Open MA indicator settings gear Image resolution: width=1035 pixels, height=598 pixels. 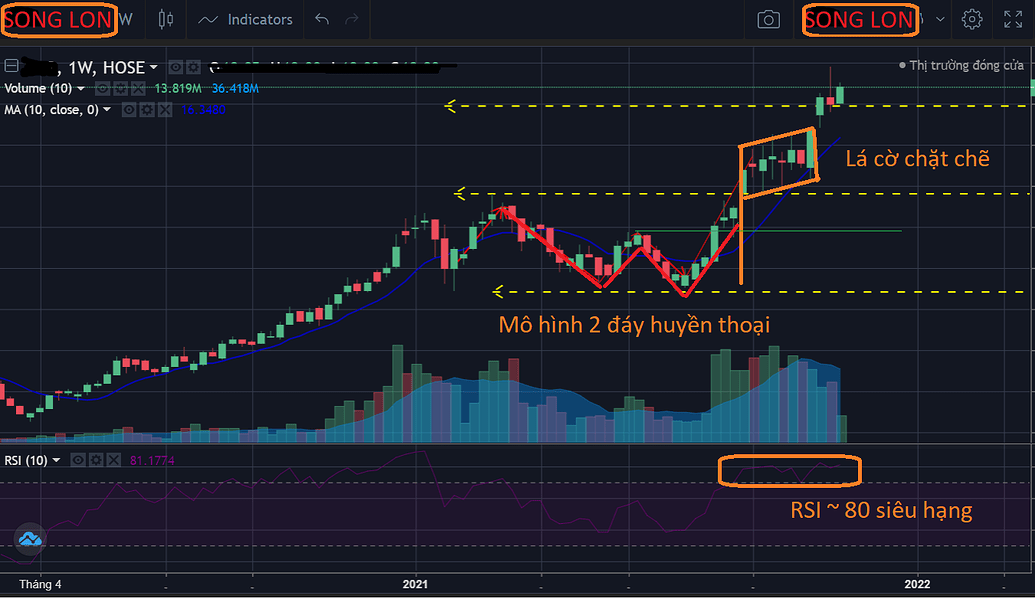pyautogui.click(x=147, y=110)
